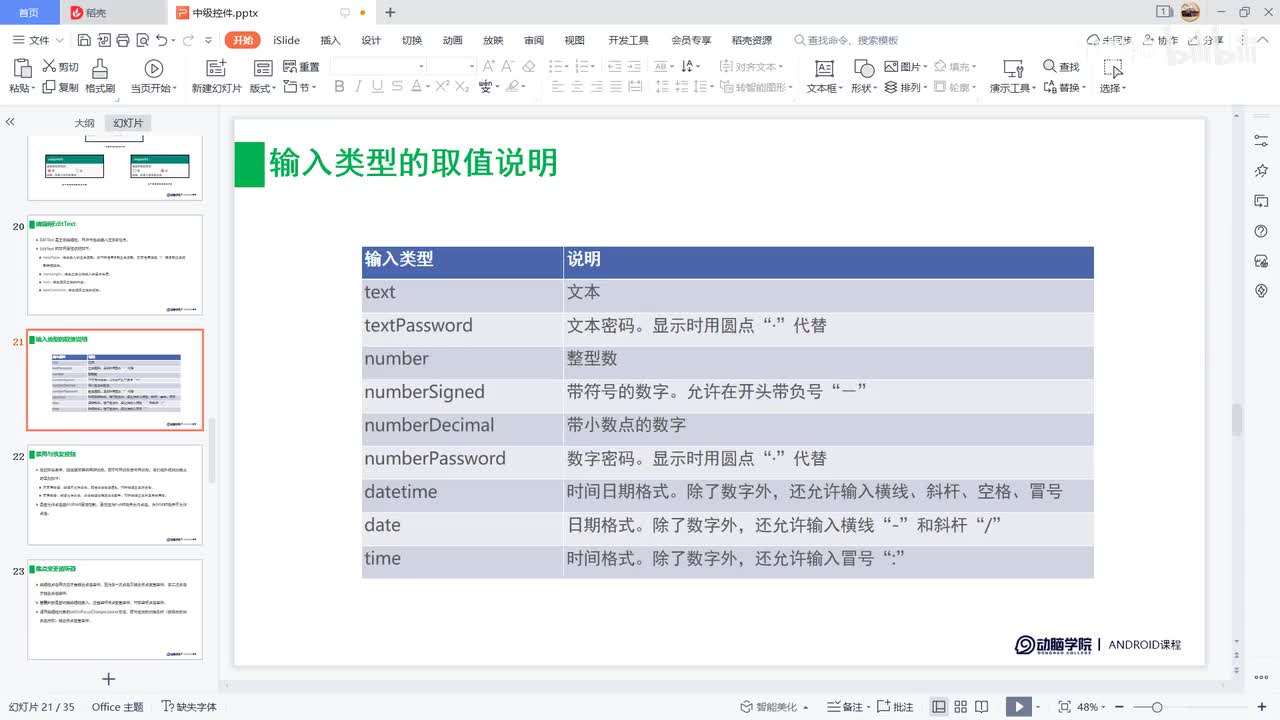Select slide 22 thumbnail

tap(114, 495)
